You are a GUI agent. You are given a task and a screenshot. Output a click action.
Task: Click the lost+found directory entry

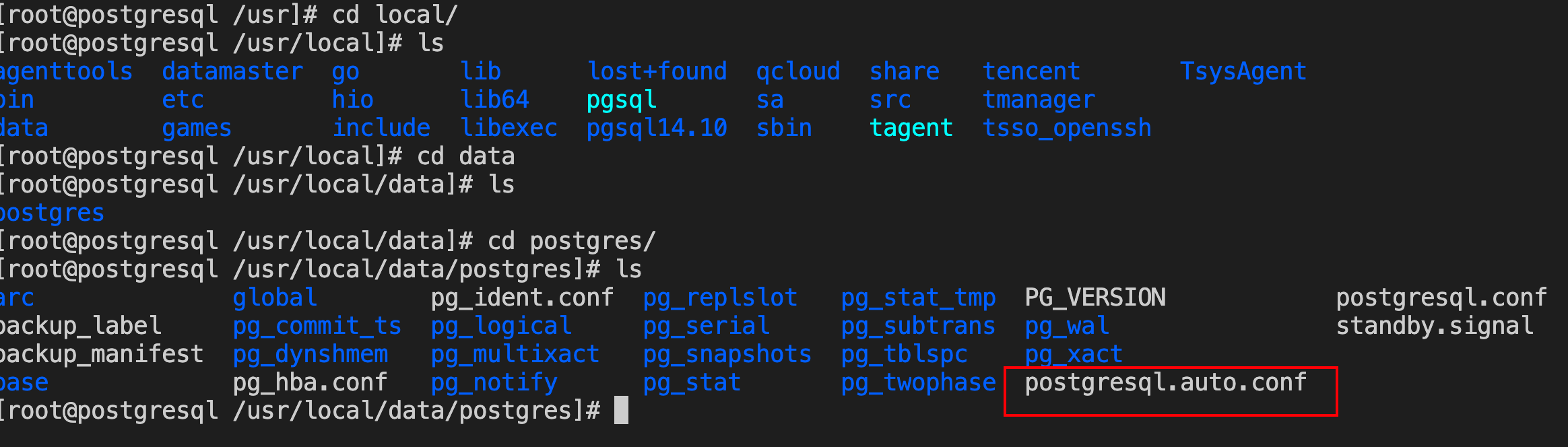pyautogui.click(x=657, y=71)
